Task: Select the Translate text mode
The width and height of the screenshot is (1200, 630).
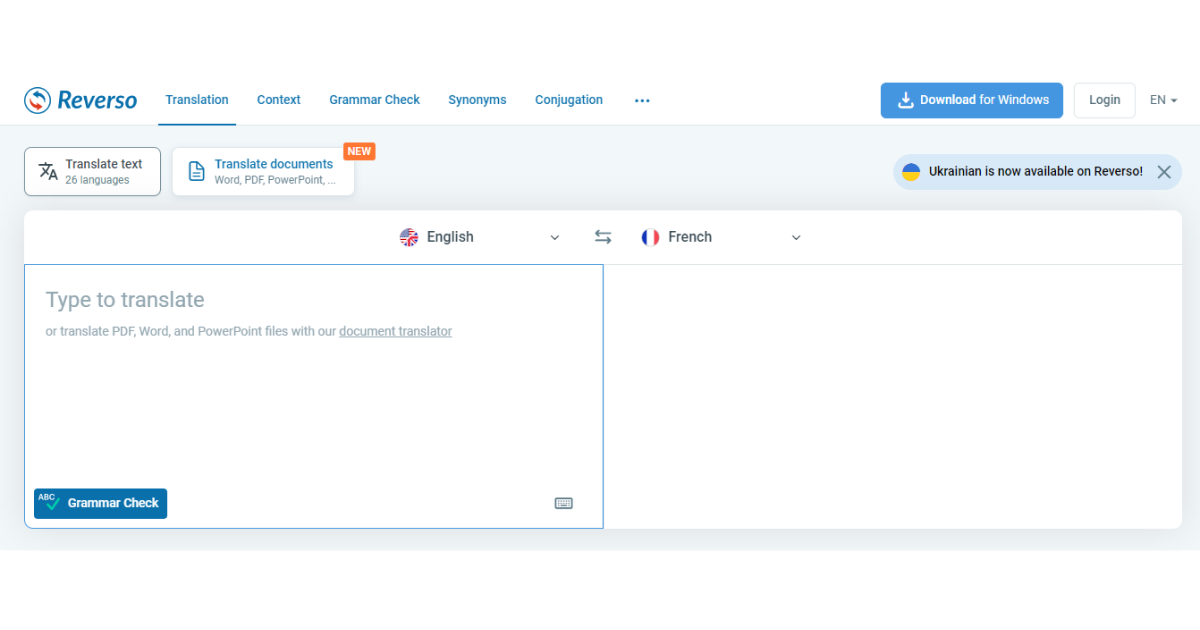Action: point(92,171)
